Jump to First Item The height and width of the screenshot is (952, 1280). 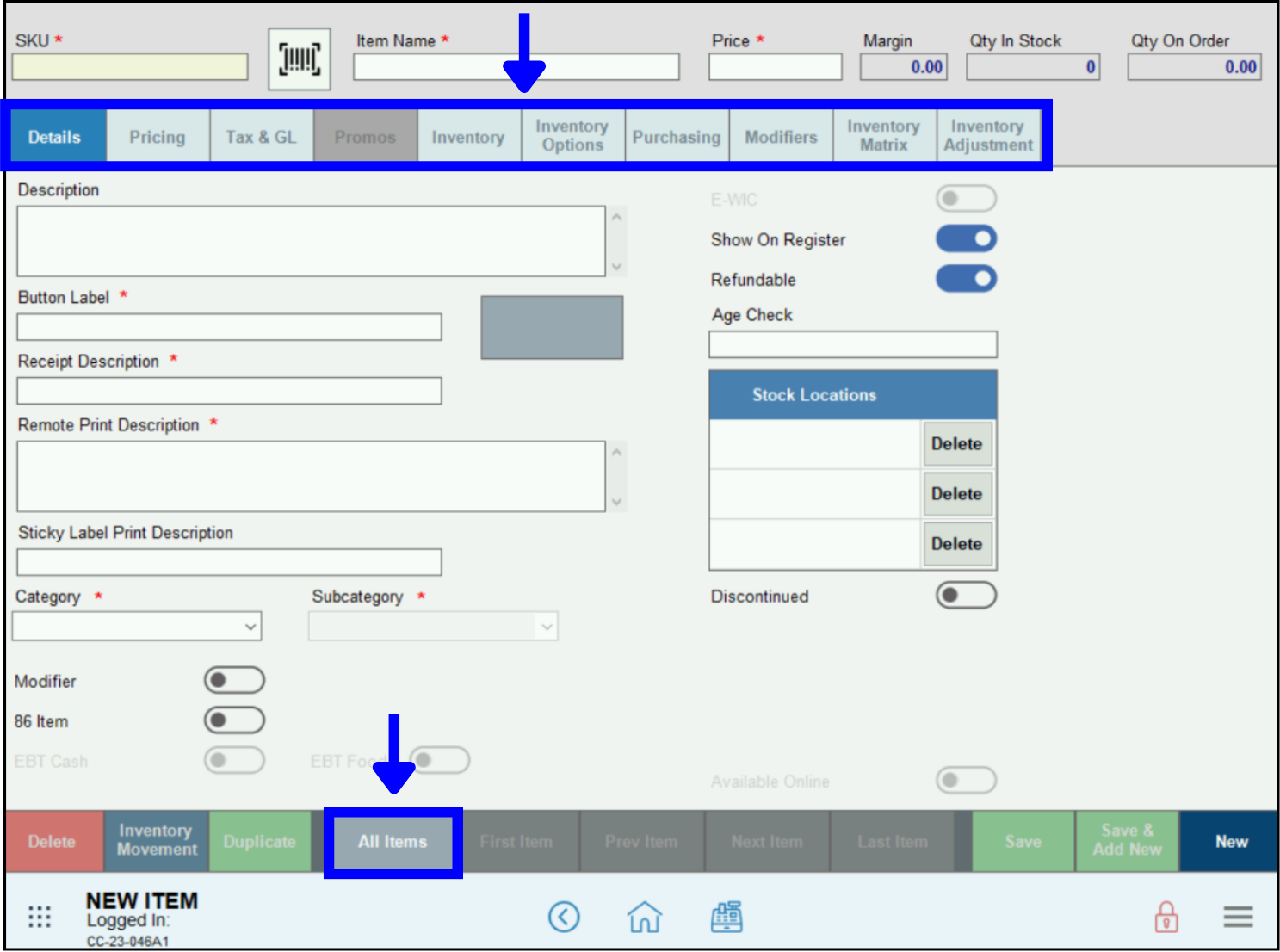pyautogui.click(x=516, y=841)
